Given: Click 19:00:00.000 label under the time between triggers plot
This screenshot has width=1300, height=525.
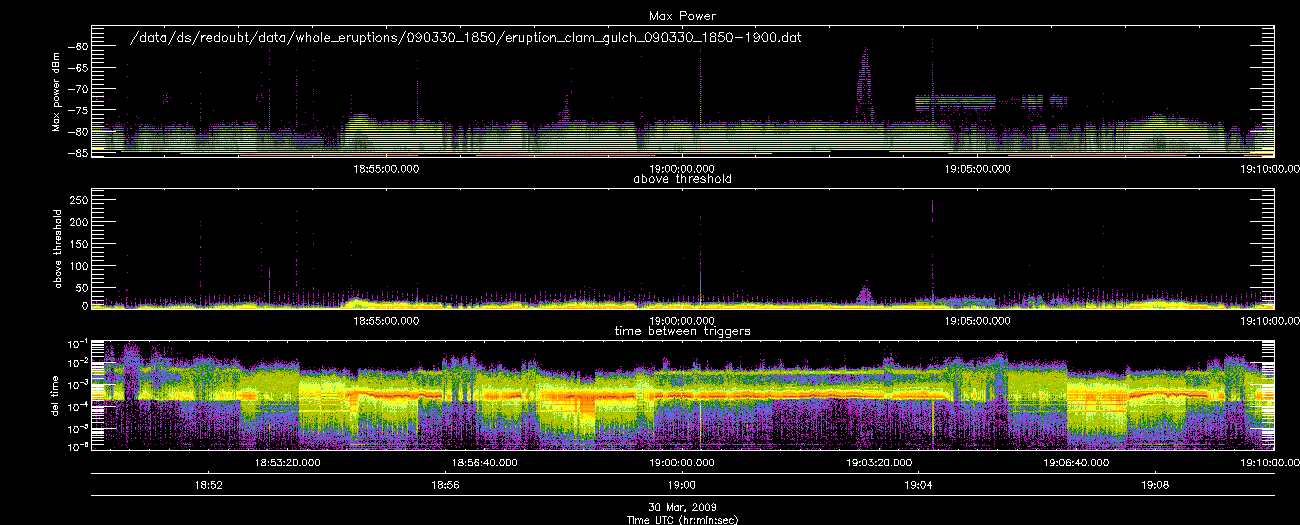Looking at the screenshot, I should point(682,463).
